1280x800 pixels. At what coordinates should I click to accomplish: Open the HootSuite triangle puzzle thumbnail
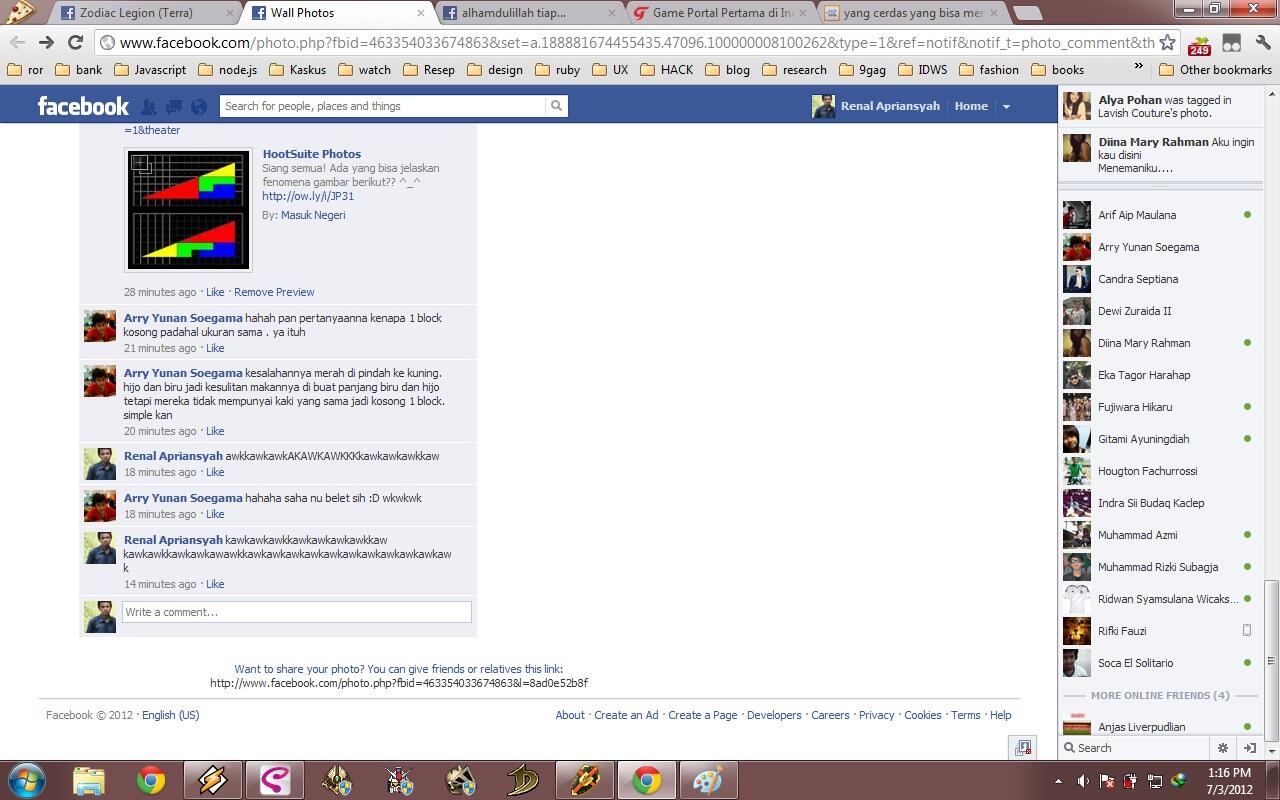(x=188, y=210)
